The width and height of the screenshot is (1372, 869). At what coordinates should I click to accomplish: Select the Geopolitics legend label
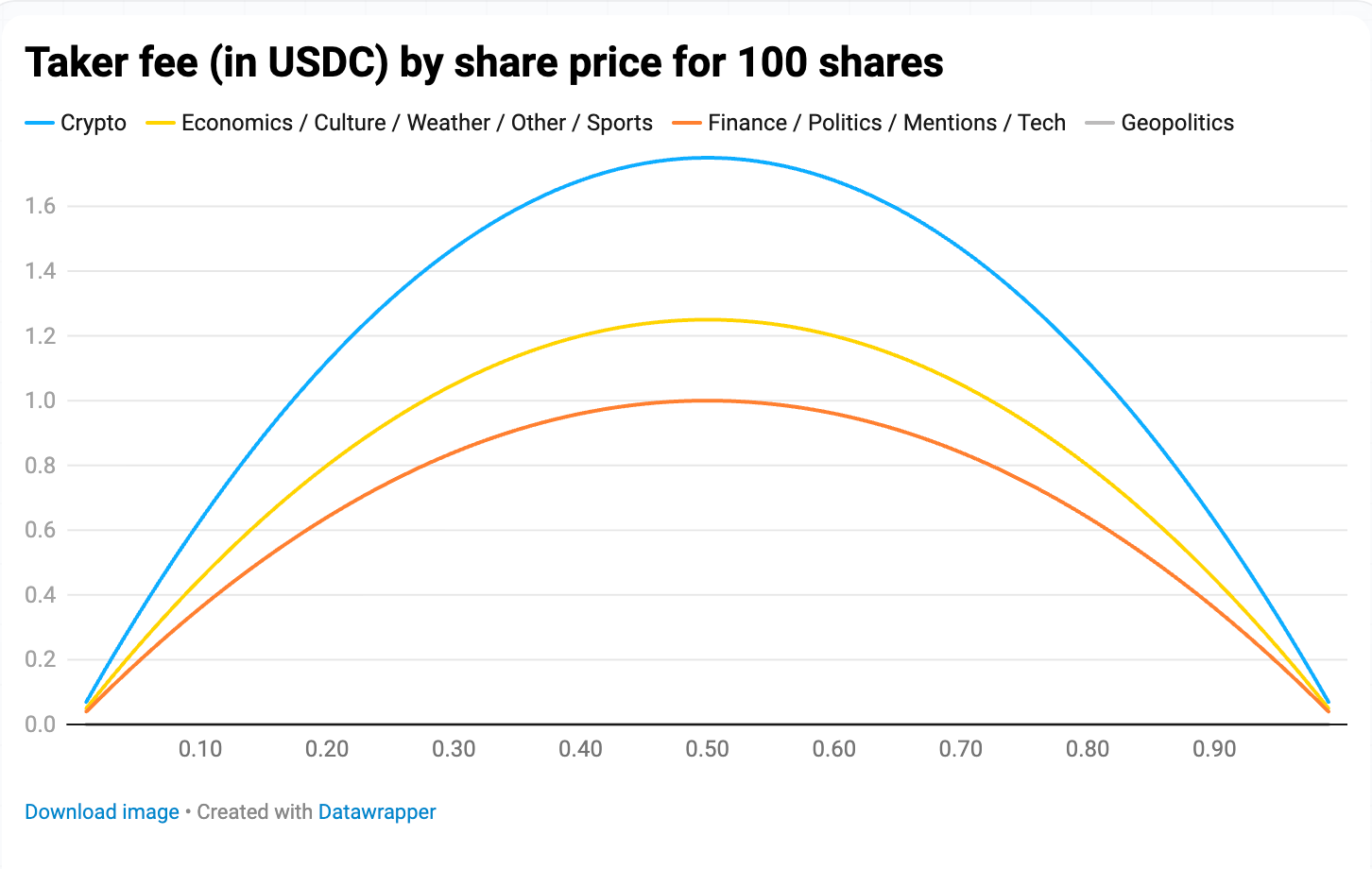1177,124
